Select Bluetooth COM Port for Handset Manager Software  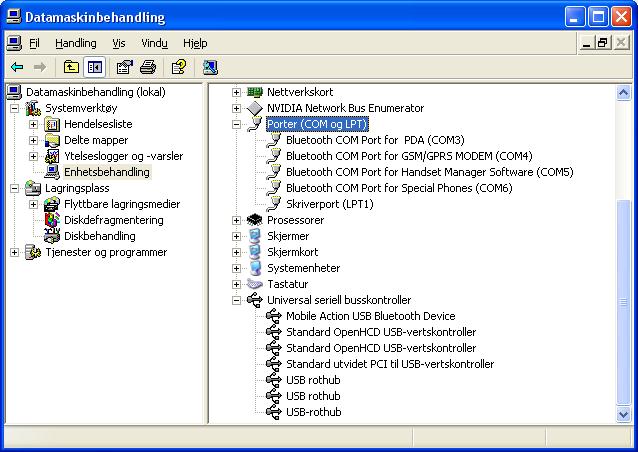430,172
